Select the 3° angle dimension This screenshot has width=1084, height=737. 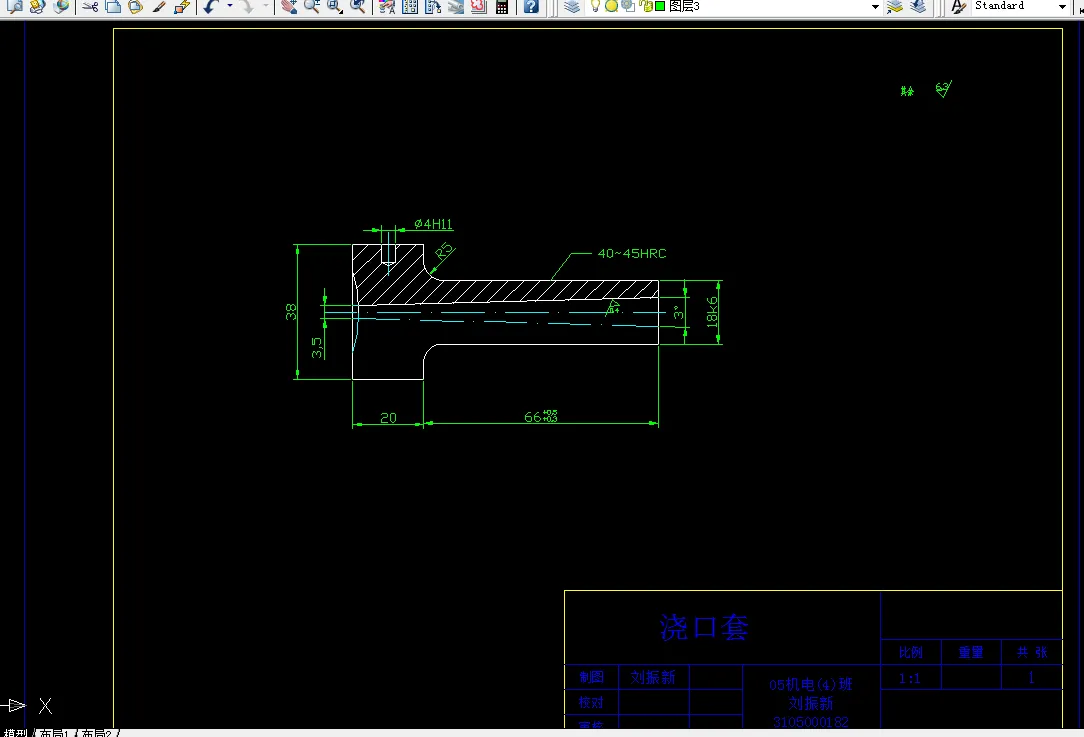pos(679,312)
